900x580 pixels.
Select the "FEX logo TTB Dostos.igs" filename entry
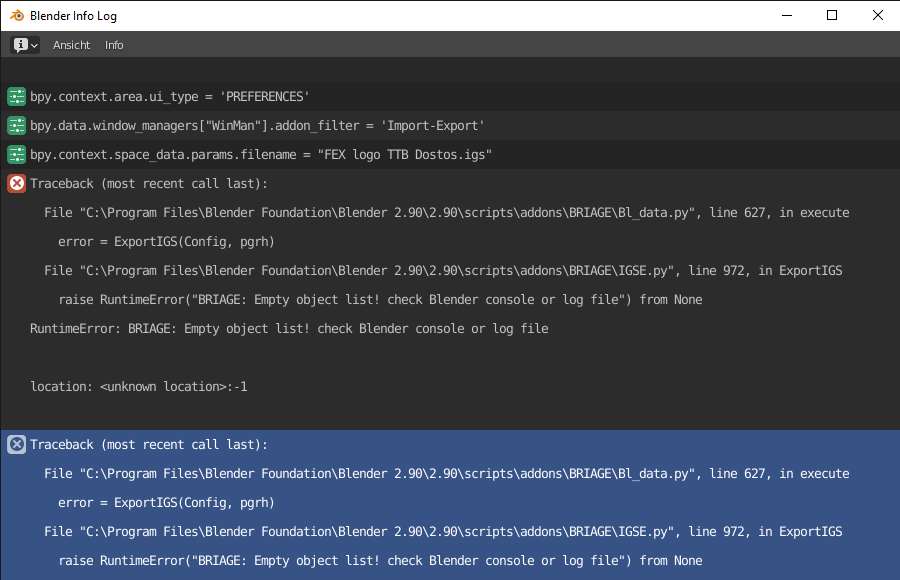tap(261, 155)
